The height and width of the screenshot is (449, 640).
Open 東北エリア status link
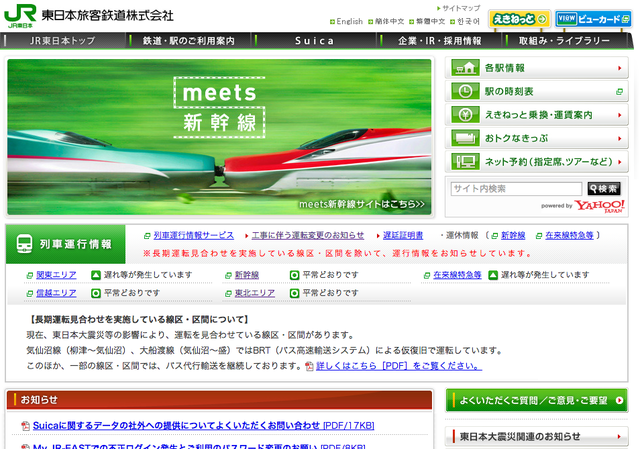coord(255,293)
